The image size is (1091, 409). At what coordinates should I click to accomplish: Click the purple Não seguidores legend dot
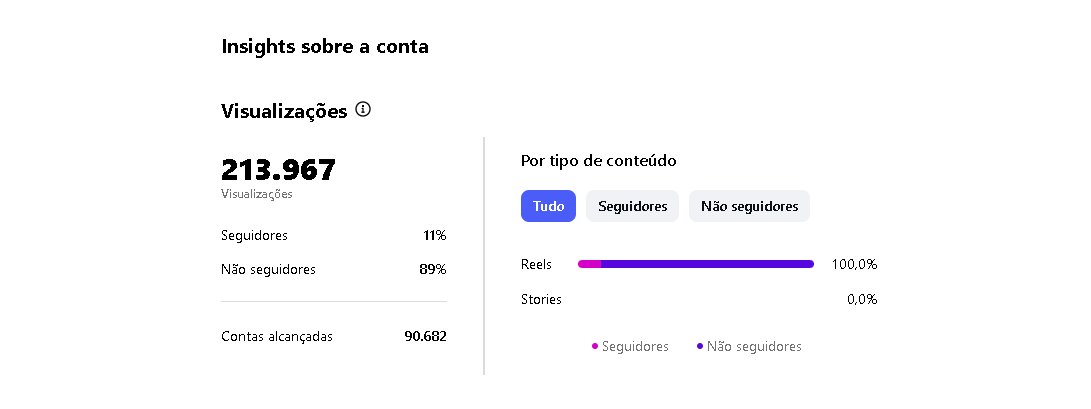pyautogui.click(x=700, y=347)
